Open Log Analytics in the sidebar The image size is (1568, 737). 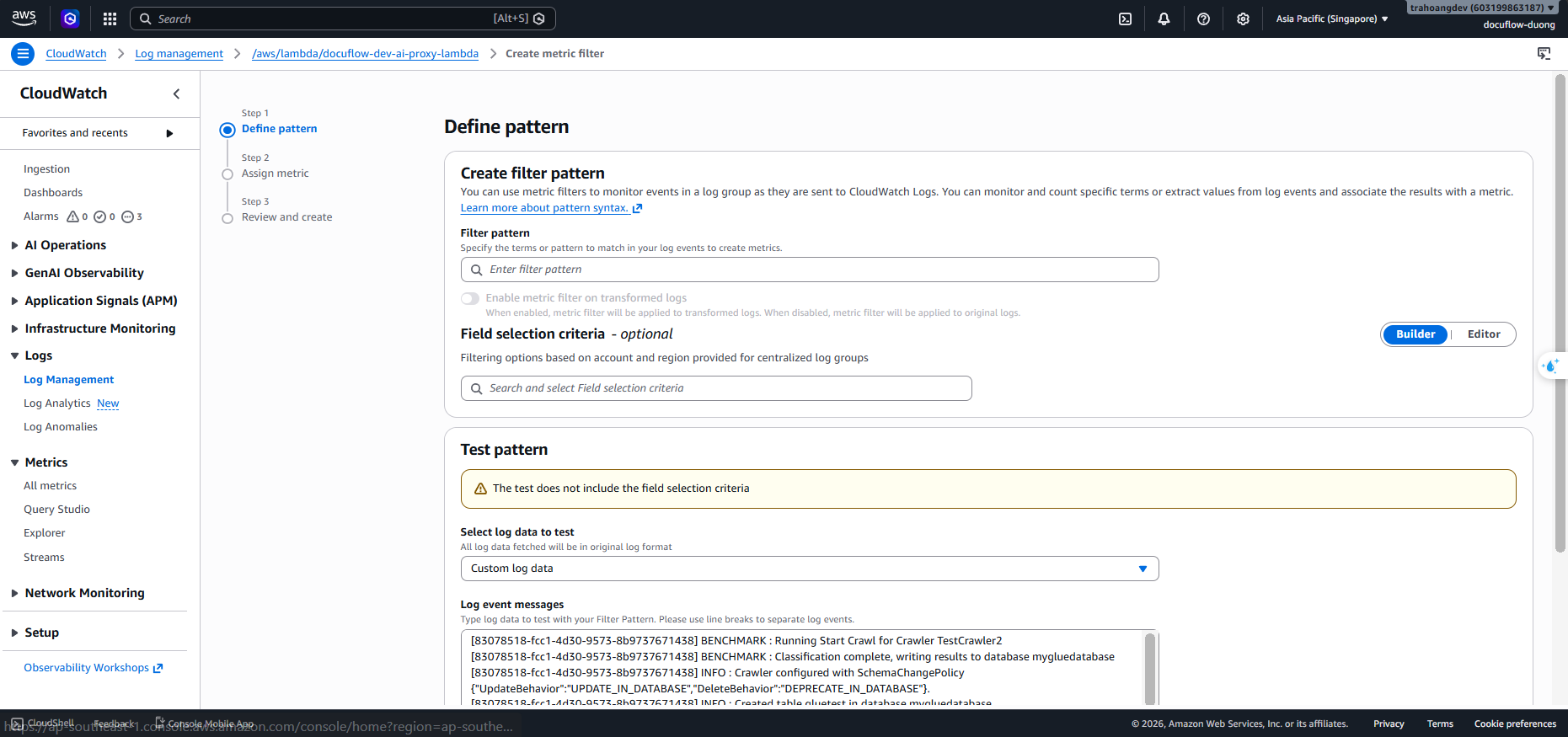point(56,403)
